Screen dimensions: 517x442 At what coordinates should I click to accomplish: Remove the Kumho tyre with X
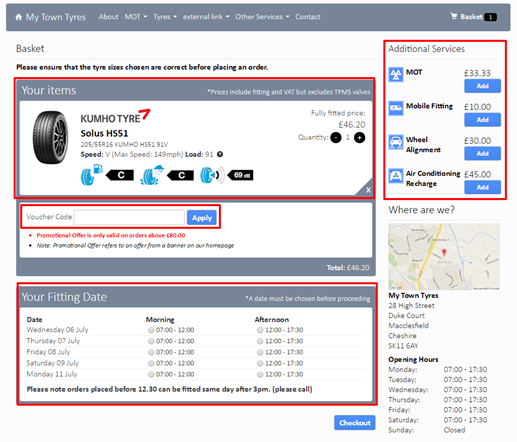pyautogui.click(x=368, y=190)
